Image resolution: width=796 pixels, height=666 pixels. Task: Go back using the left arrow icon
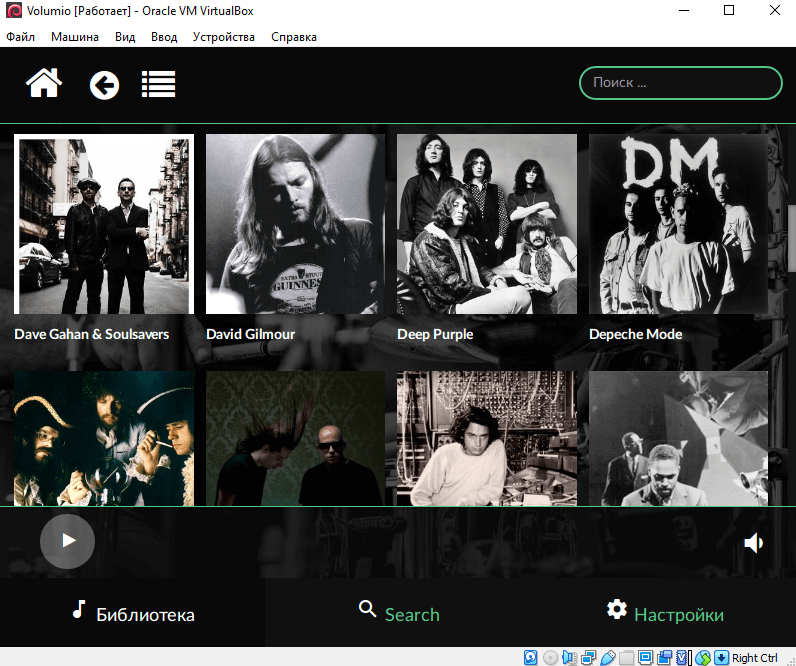tap(104, 85)
